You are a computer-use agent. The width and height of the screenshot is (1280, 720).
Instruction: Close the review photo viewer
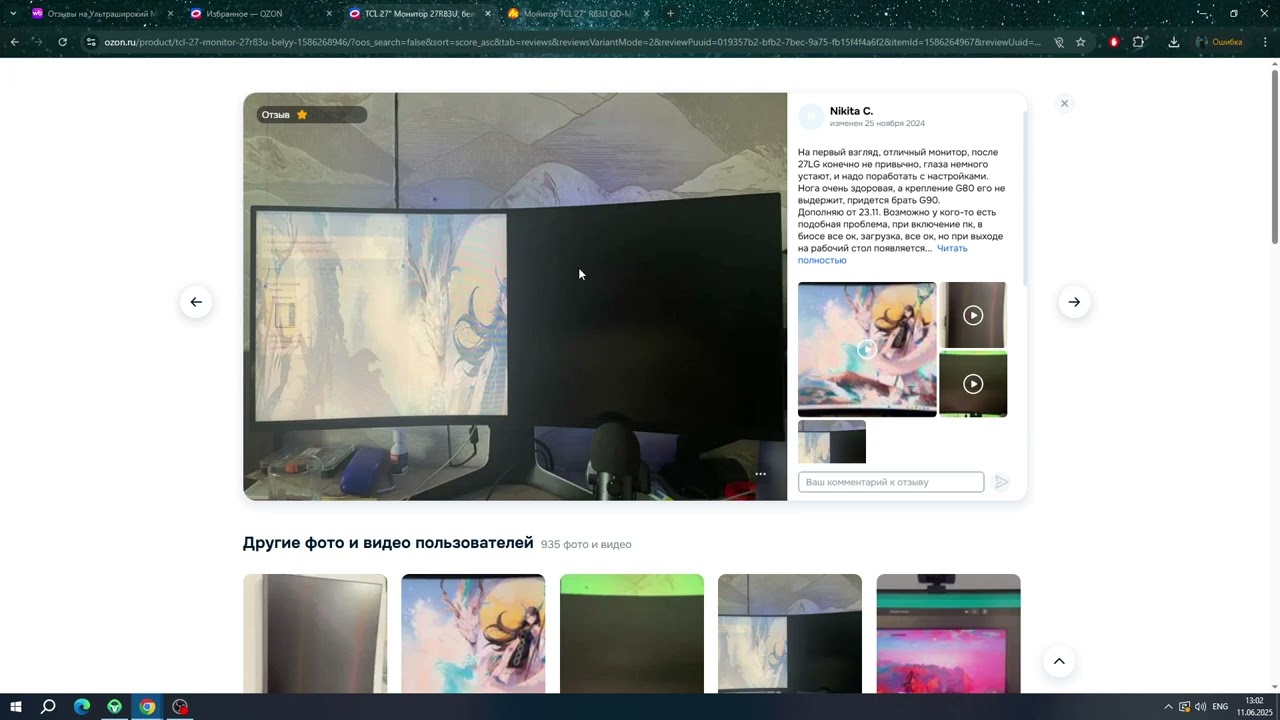[1064, 104]
